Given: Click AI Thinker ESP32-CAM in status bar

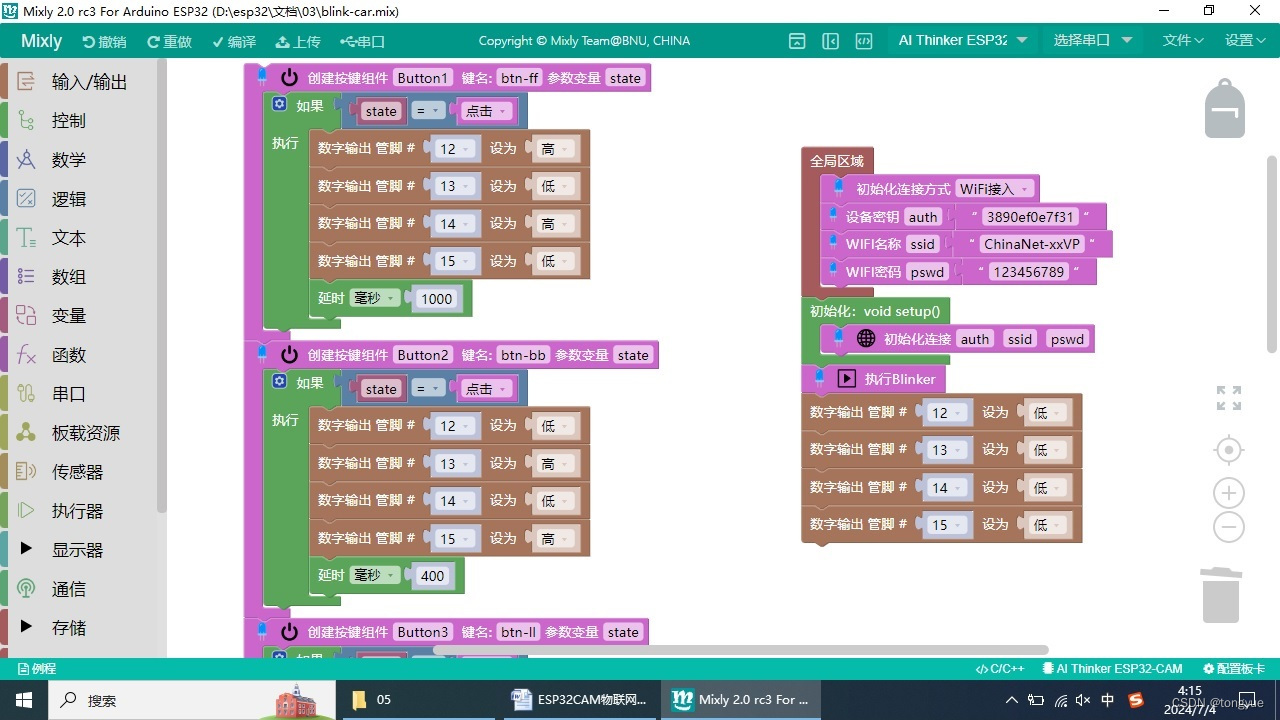Looking at the screenshot, I should [1112, 668].
